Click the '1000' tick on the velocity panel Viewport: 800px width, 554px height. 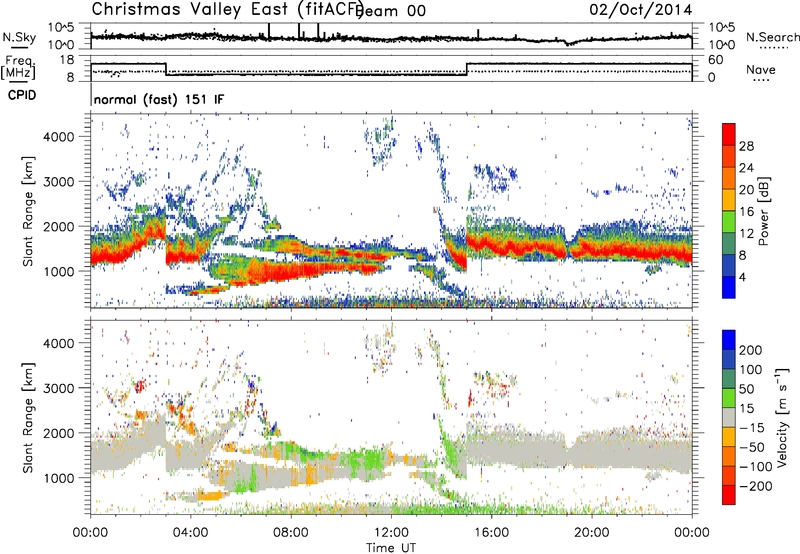point(58,478)
